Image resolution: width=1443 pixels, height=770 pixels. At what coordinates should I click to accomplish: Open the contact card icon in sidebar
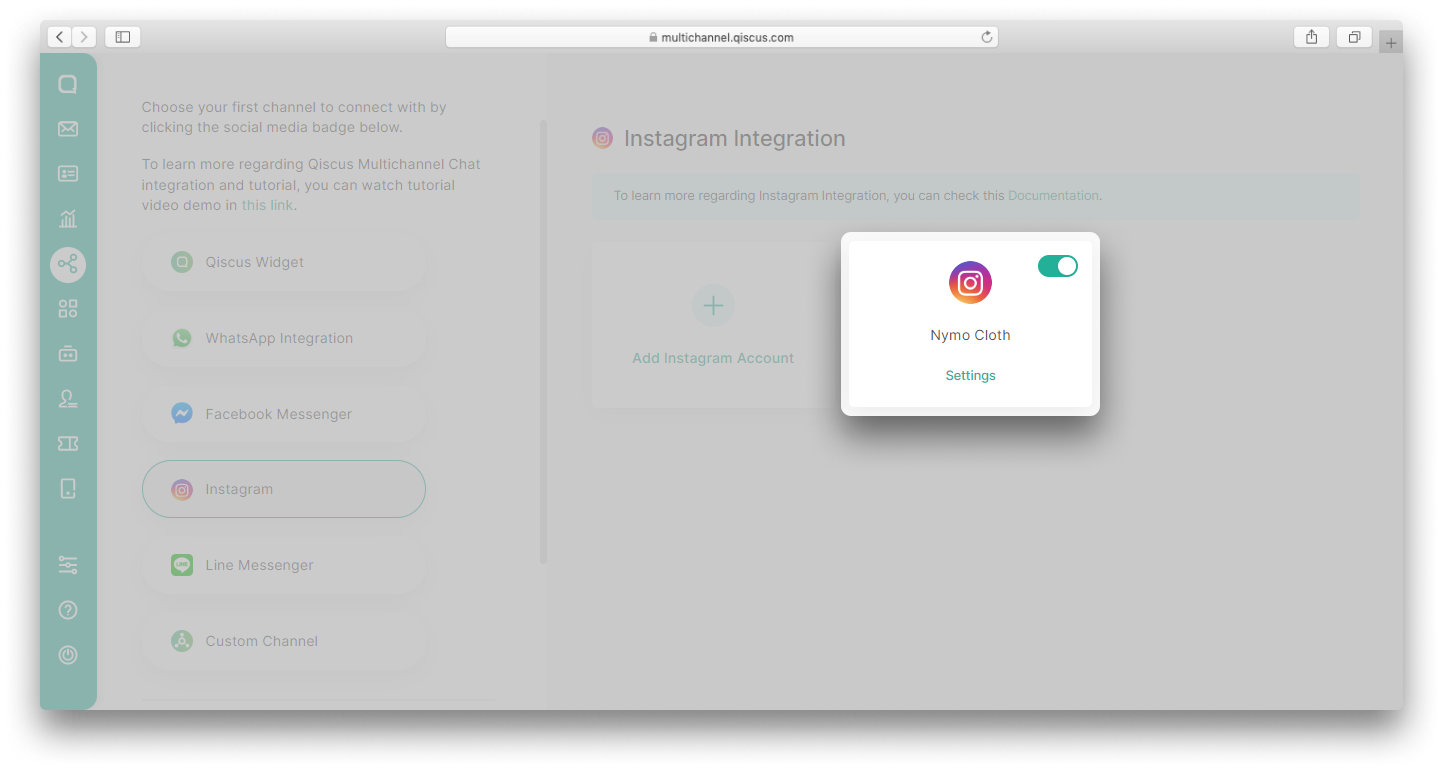[x=68, y=174]
